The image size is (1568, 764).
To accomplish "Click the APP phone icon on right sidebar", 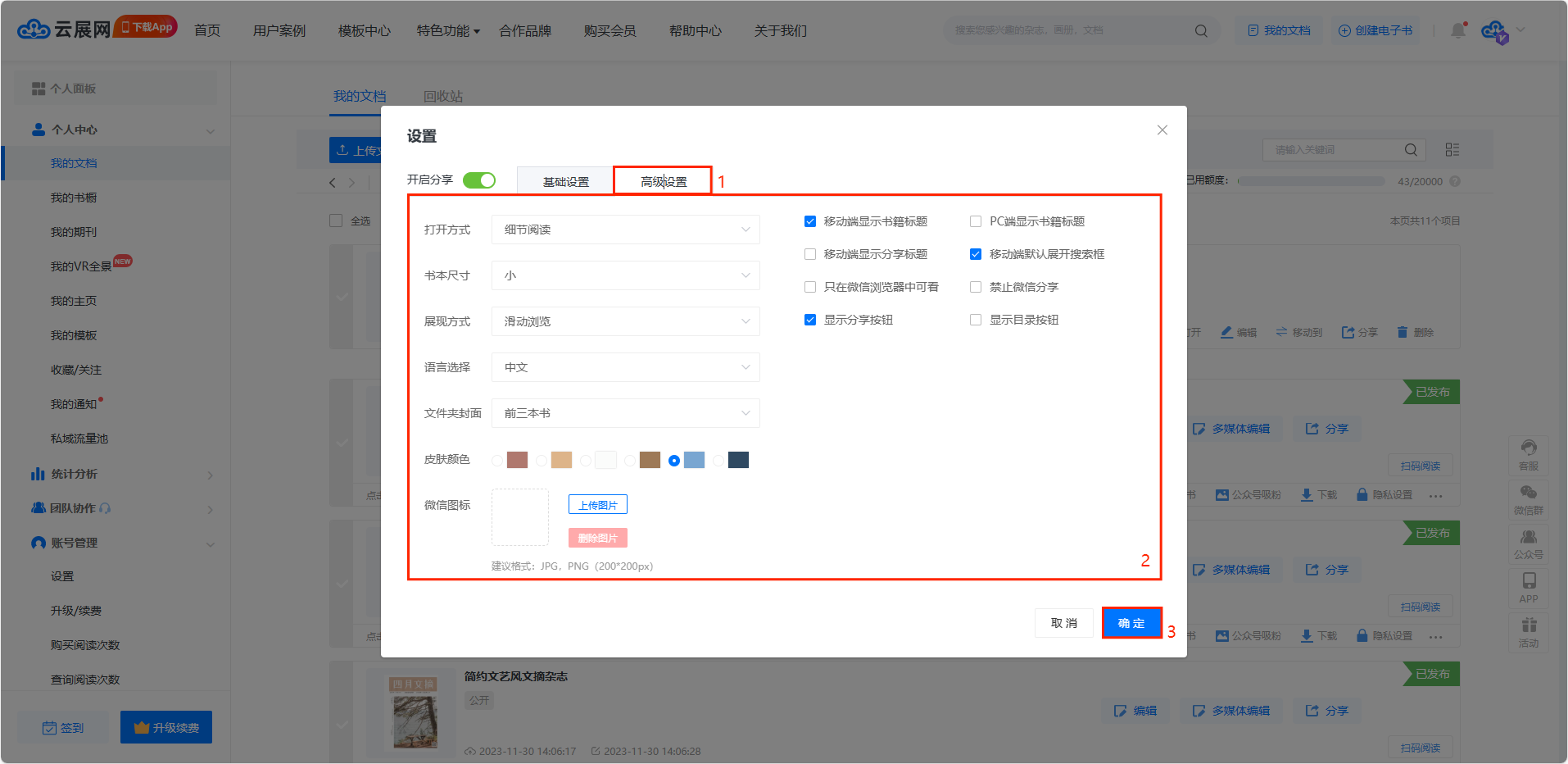I will pos(1529,587).
